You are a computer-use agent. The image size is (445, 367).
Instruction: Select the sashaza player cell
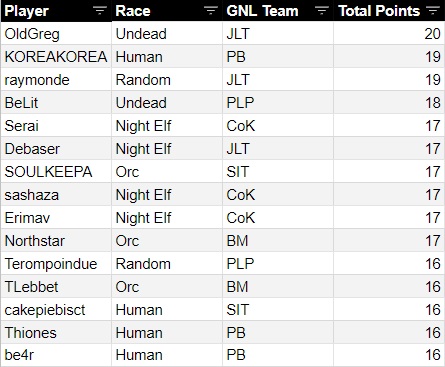click(x=56, y=195)
